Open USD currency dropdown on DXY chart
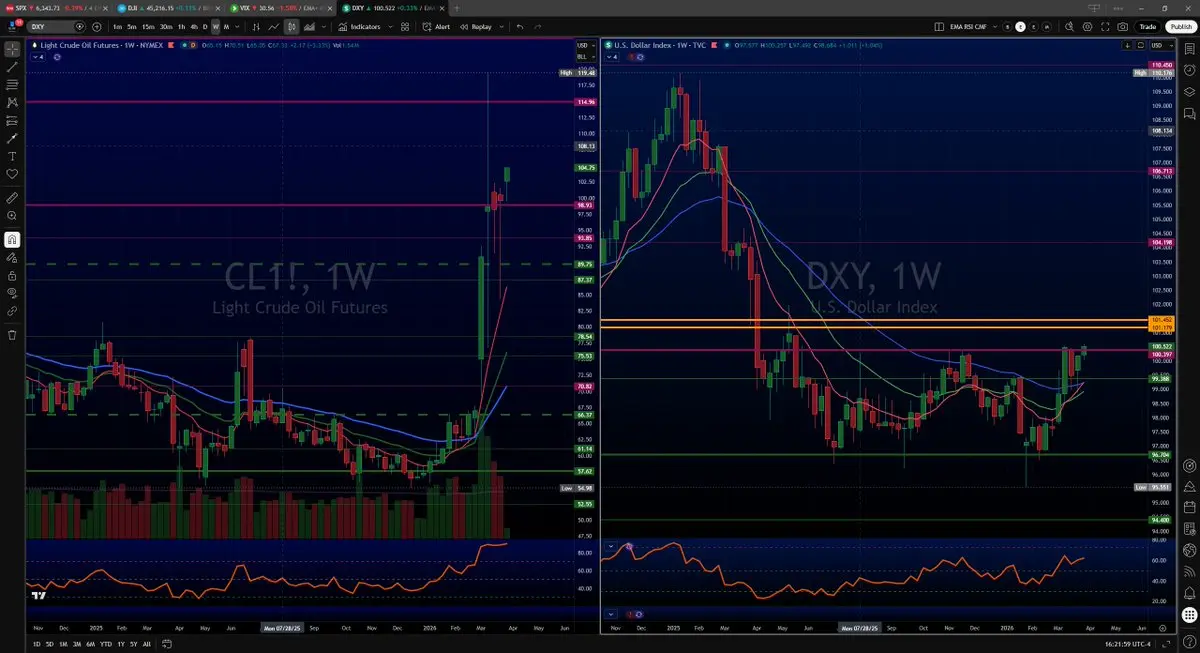 (x=1160, y=46)
